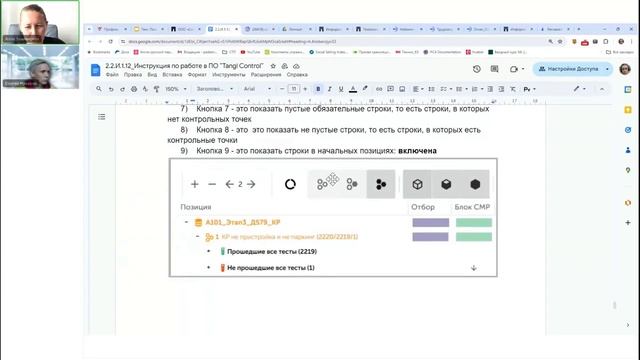Collapse the toolbar with the up chevron
The width and height of the screenshot is (640, 360).
click(x=602, y=89)
